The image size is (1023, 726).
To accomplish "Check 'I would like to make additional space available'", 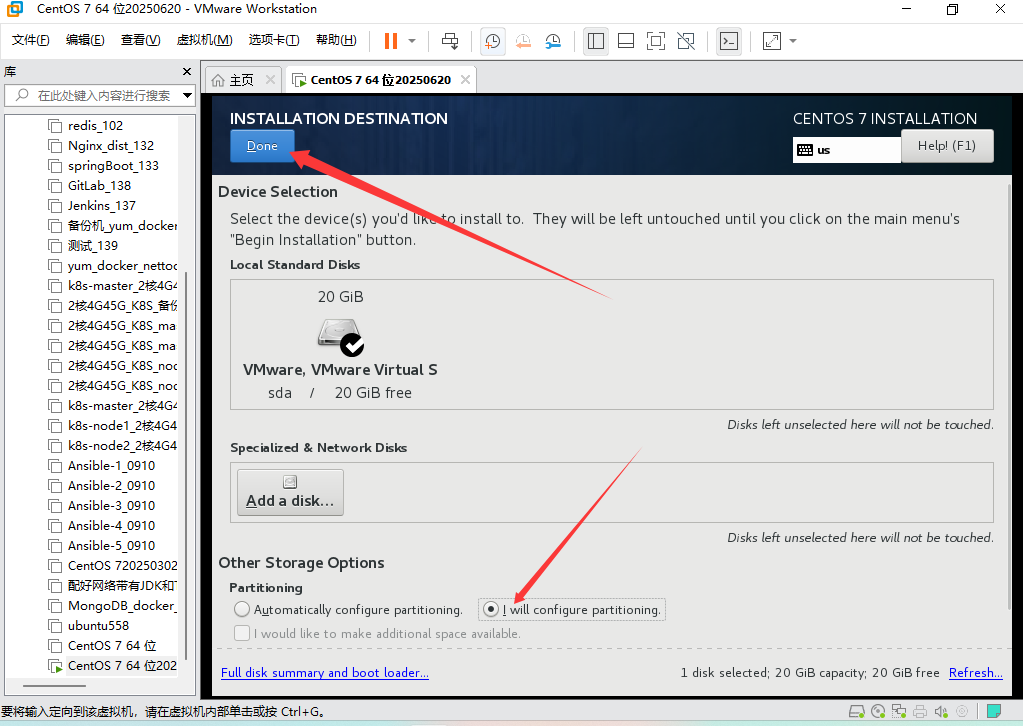I will (x=241, y=632).
